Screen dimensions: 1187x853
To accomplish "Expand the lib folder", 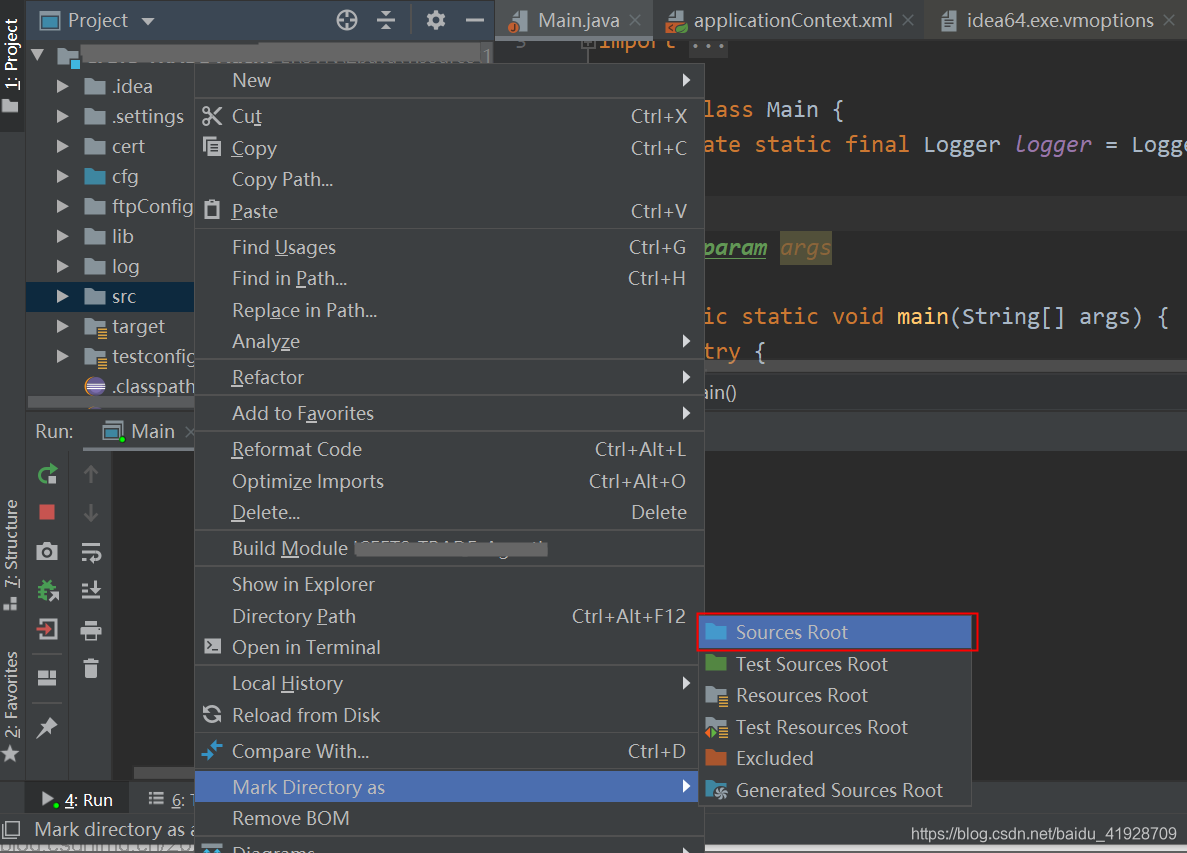I will click(x=60, y=236).
